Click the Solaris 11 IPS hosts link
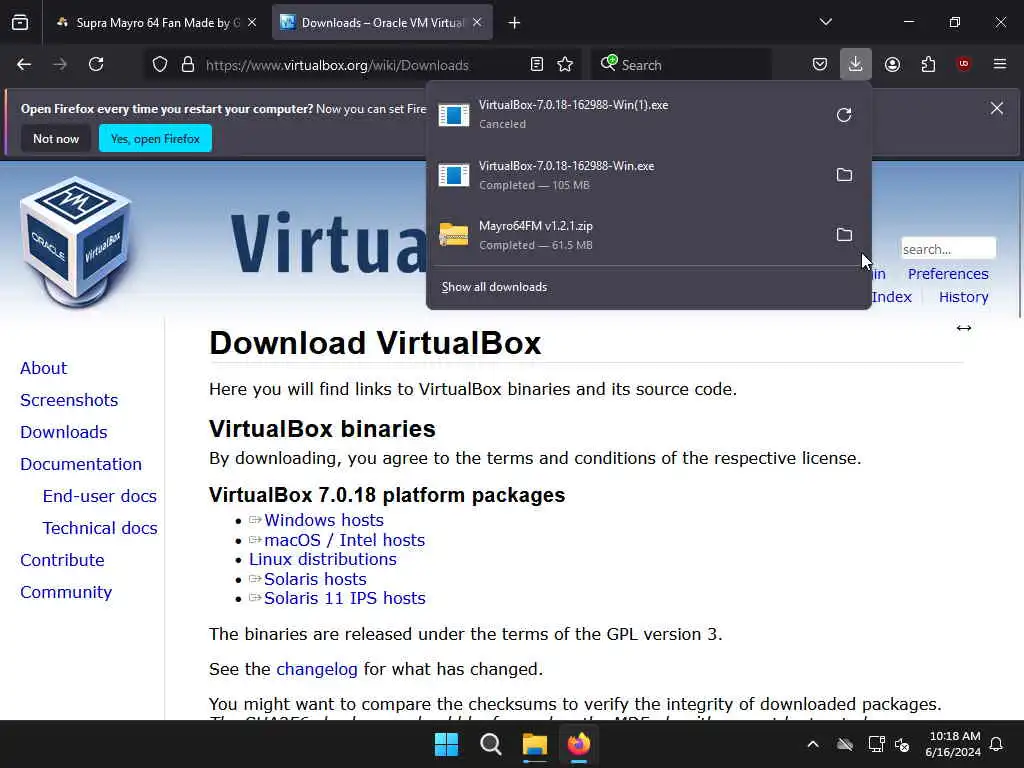Viewport: 1024px width, 768px height. [x=345, y=598]
